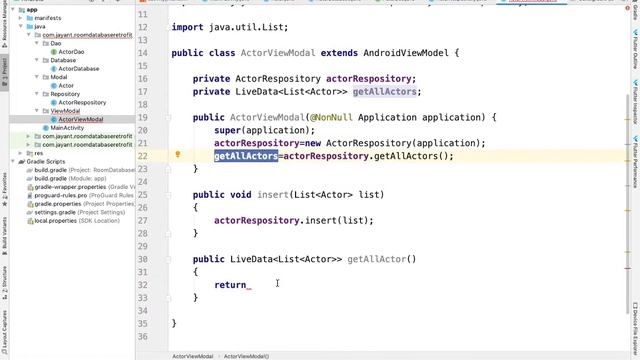Open proguard-rules.pro file
The height and width of the screenshot is (360, 640).
[x=80, y=196]
